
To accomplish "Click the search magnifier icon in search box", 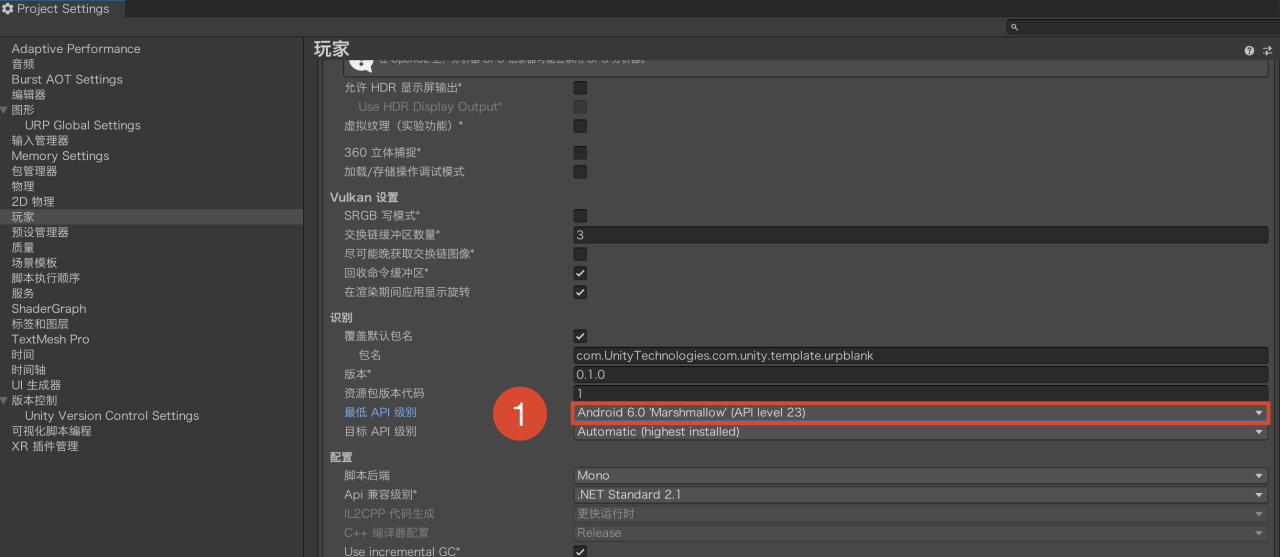I will tap(1015, 27).
